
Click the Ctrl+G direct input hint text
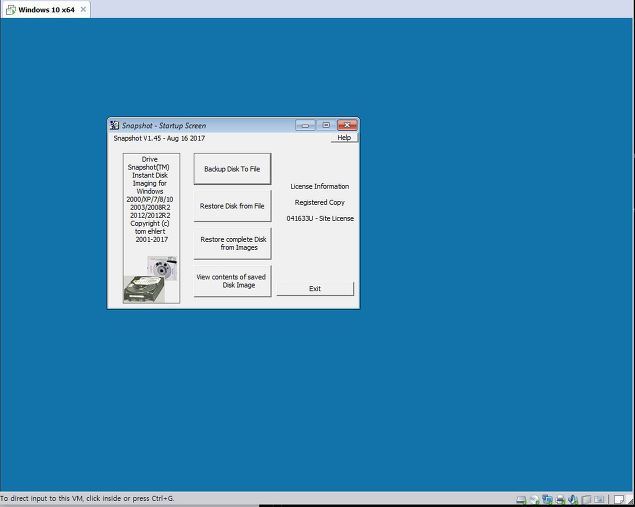point(87,498)
